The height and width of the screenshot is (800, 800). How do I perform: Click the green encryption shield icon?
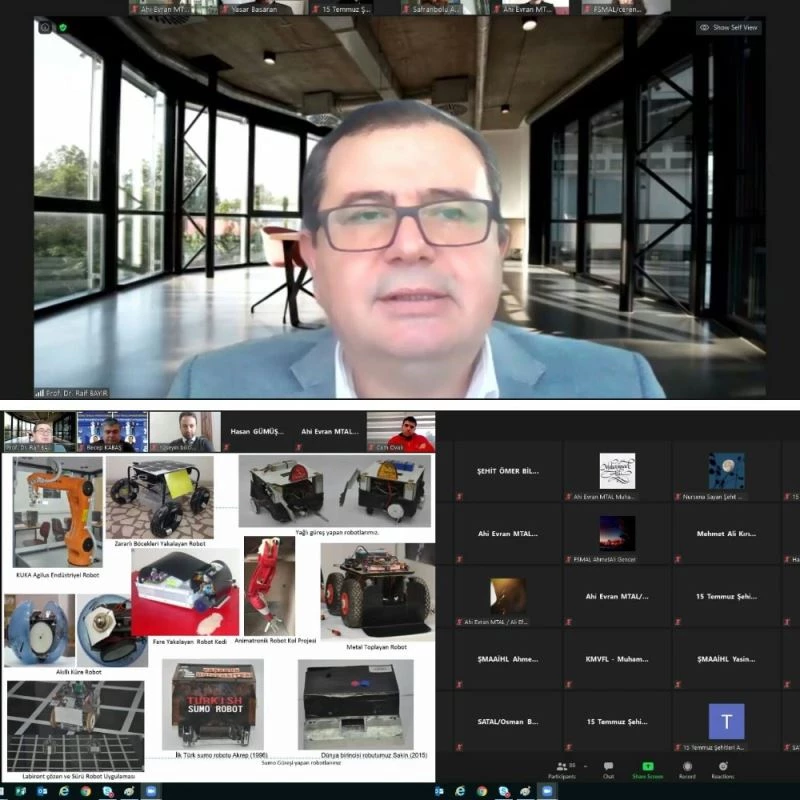pyautogui.click(x=62, y=27)
